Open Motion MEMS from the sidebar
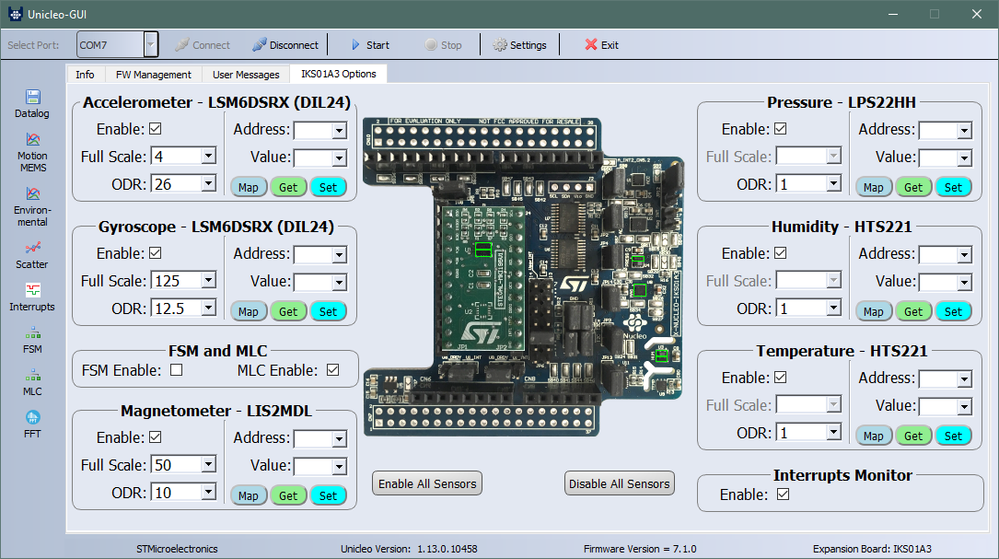Viewport: 999px width, 559px height. point(32,152)
